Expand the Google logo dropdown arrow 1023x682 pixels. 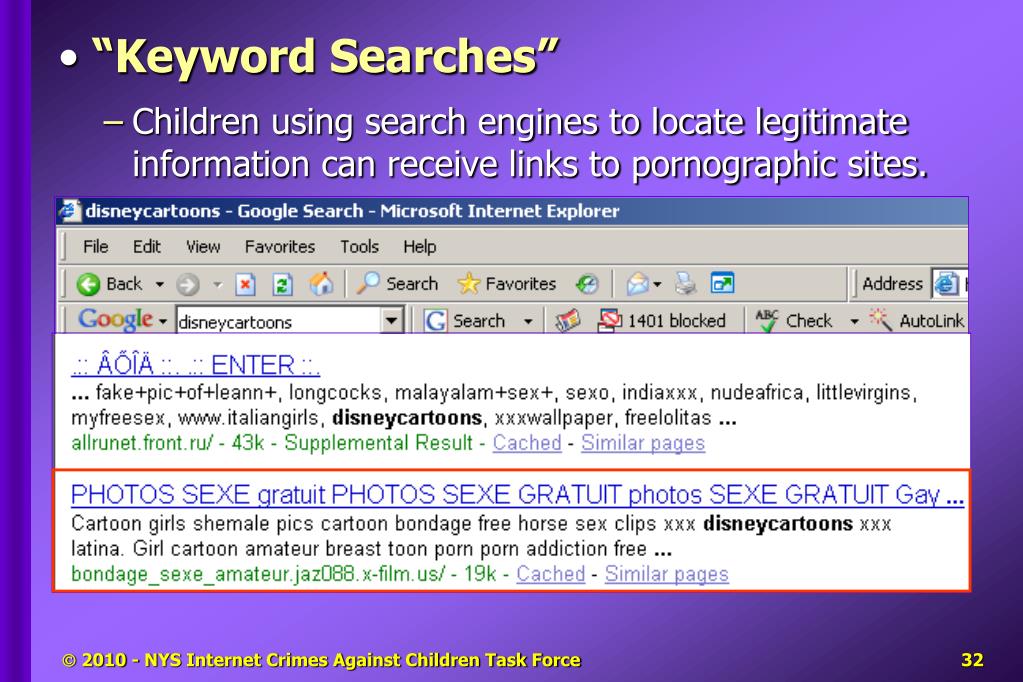click(162, 322)
